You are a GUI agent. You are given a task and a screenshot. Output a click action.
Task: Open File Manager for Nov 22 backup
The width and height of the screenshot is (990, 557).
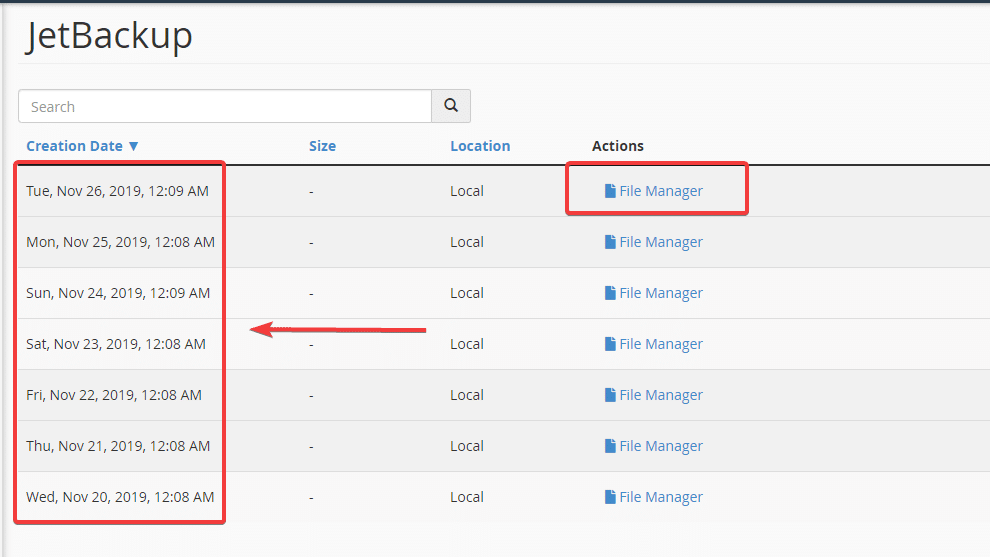click(653, 395)
